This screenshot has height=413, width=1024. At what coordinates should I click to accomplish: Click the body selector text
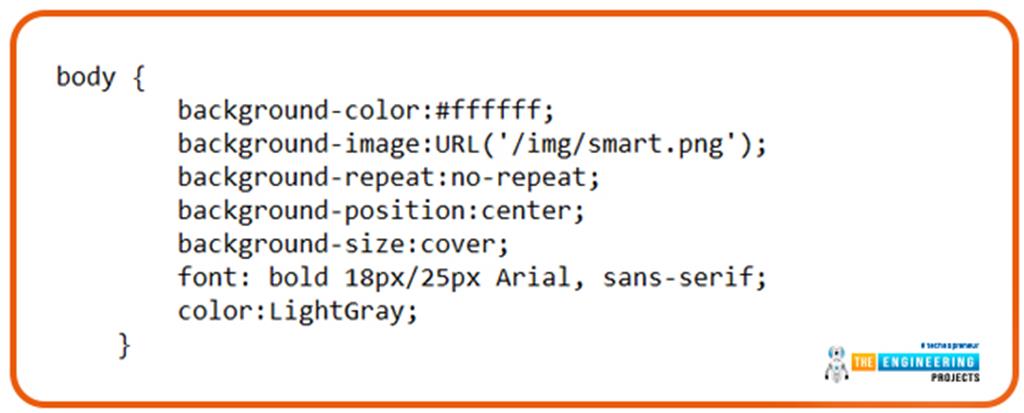[x=86, y=77]
